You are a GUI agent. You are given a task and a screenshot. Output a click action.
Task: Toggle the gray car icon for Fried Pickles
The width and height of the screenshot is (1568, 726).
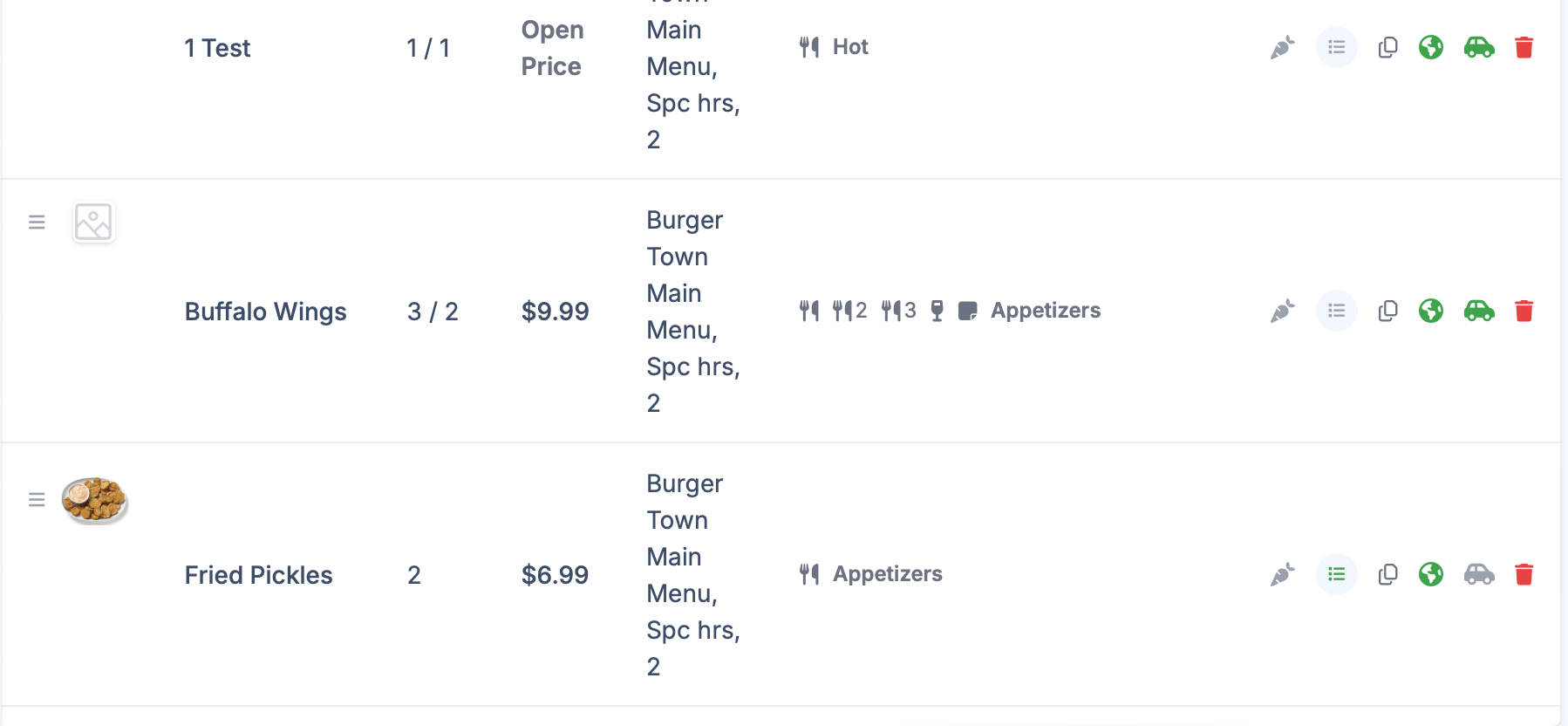pos(1479,574)
